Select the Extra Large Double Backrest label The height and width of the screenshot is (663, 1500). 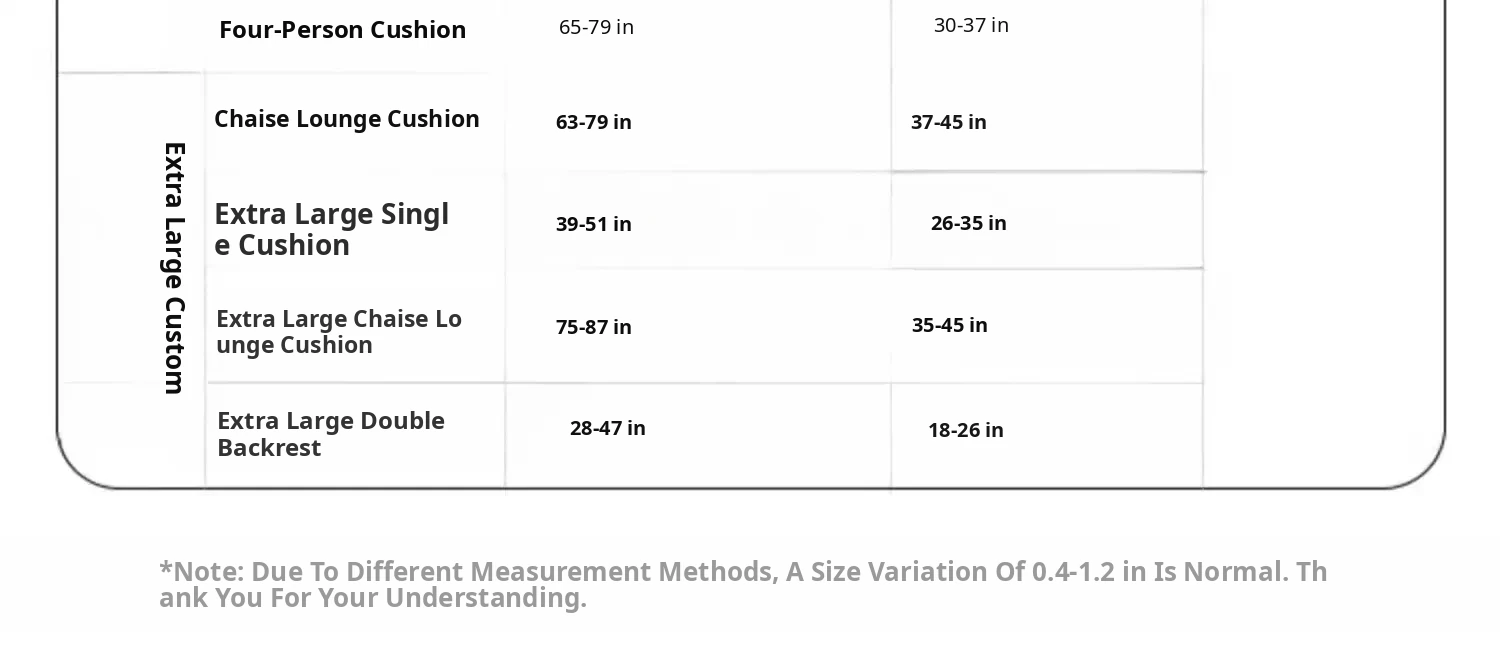tap(331, 434)
